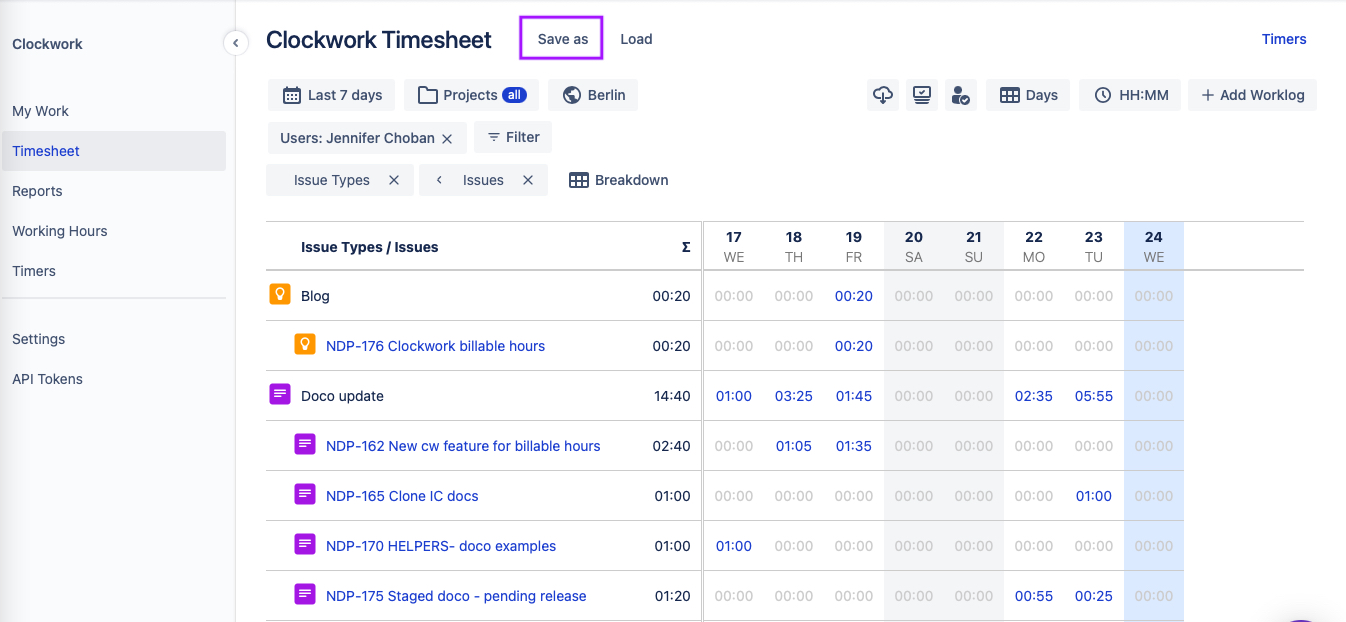Click the Load button
Screen dimensions: 1346x622
tap(636, 39)
